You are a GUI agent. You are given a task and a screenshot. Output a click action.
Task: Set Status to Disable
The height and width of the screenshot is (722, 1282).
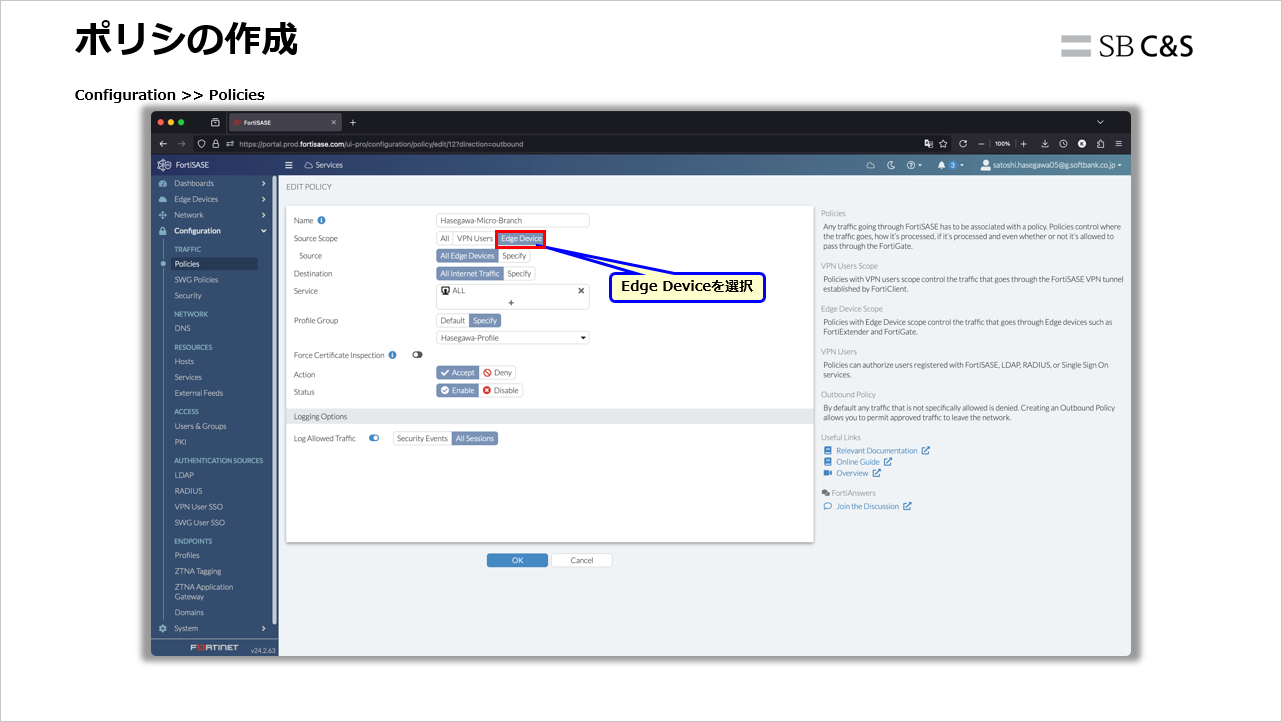point(501,390)
